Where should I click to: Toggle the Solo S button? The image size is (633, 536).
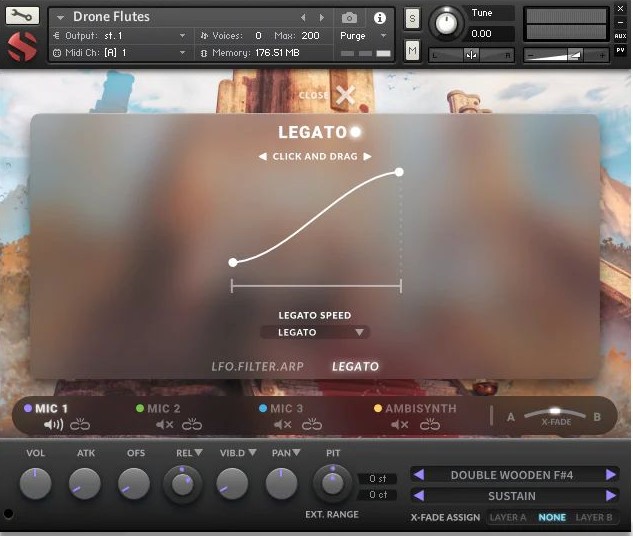click(412, 18)
